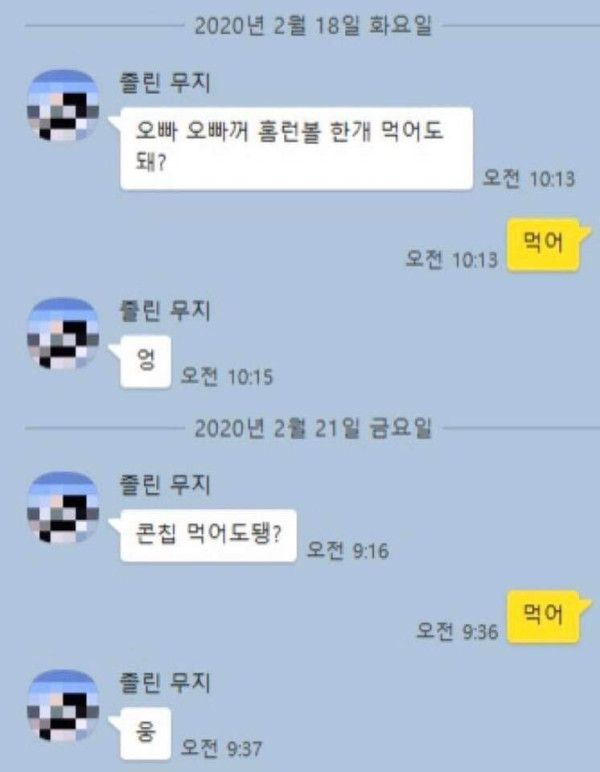Viewport: 600px width, 772px height.
Task: Click the avatar next to the 웅 reply
Action: coord(63,705)
